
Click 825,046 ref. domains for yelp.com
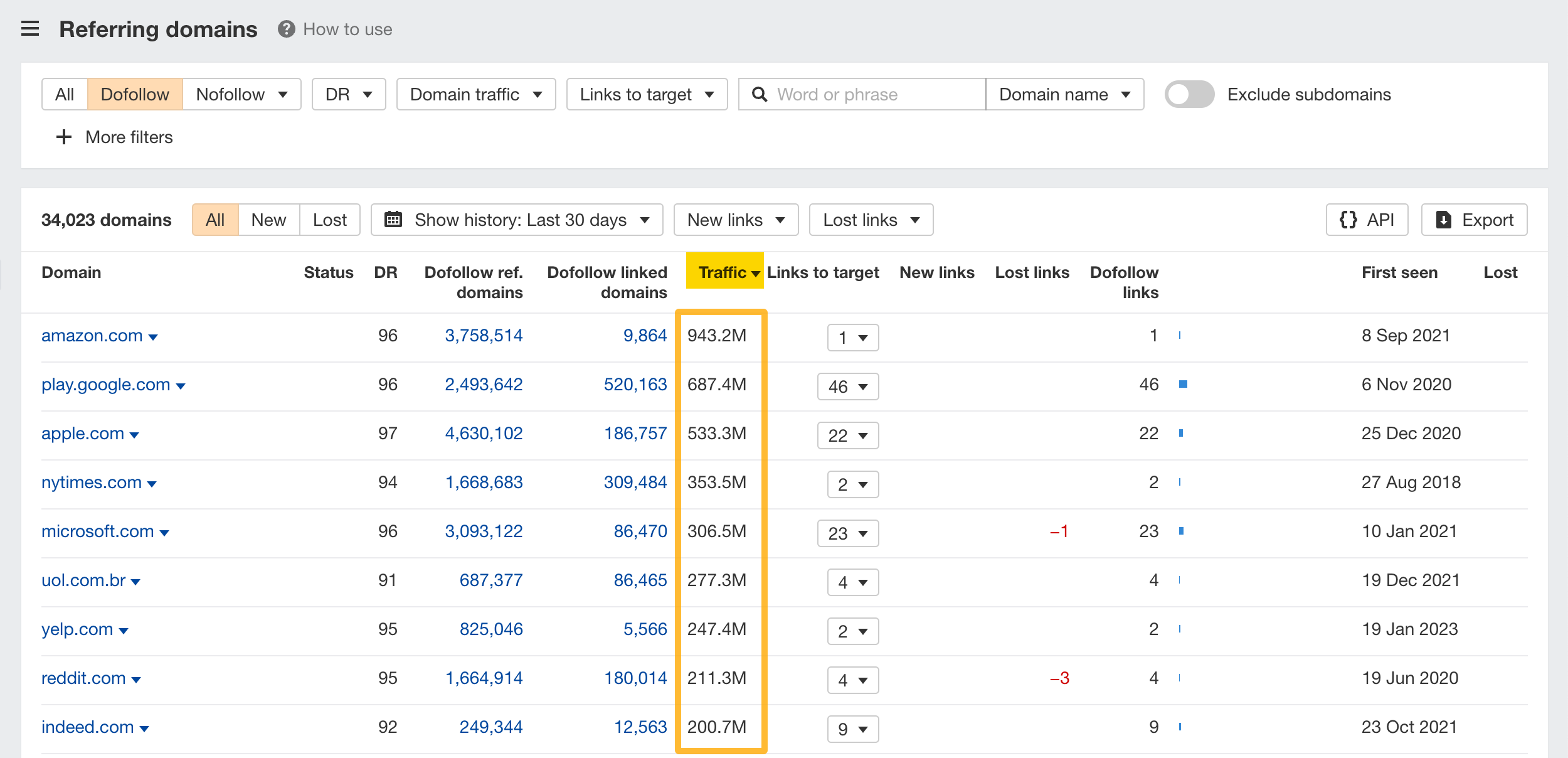(x=491, y=629)
